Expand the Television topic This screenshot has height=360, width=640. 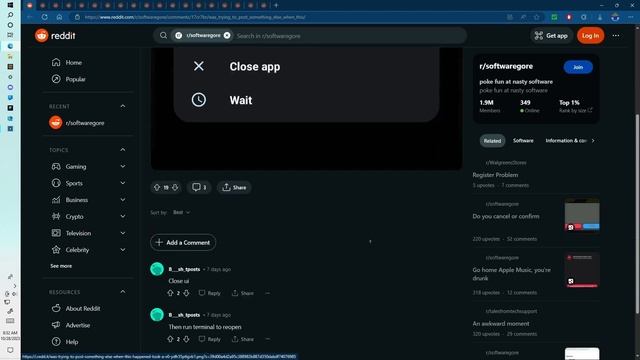[x=123, y=233]
